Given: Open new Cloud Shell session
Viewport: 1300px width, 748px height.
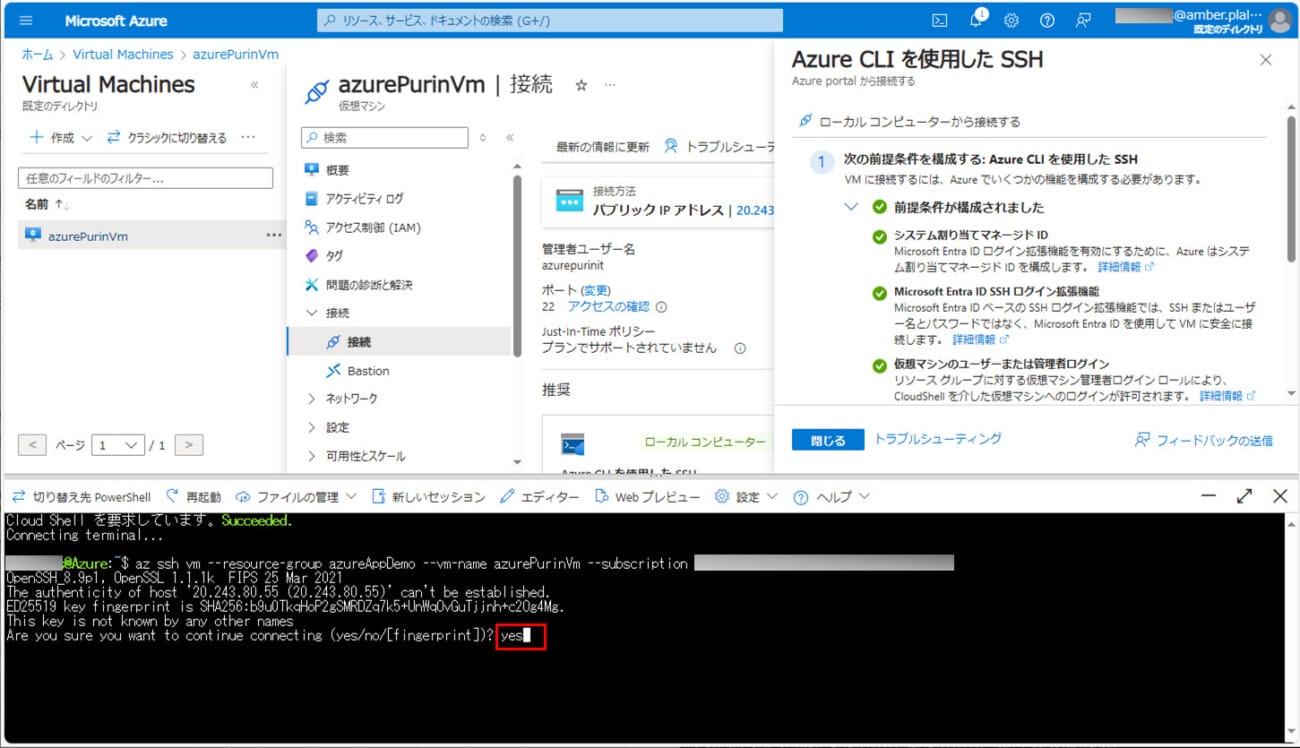Looking at the screenshot, I should point(428,497).
